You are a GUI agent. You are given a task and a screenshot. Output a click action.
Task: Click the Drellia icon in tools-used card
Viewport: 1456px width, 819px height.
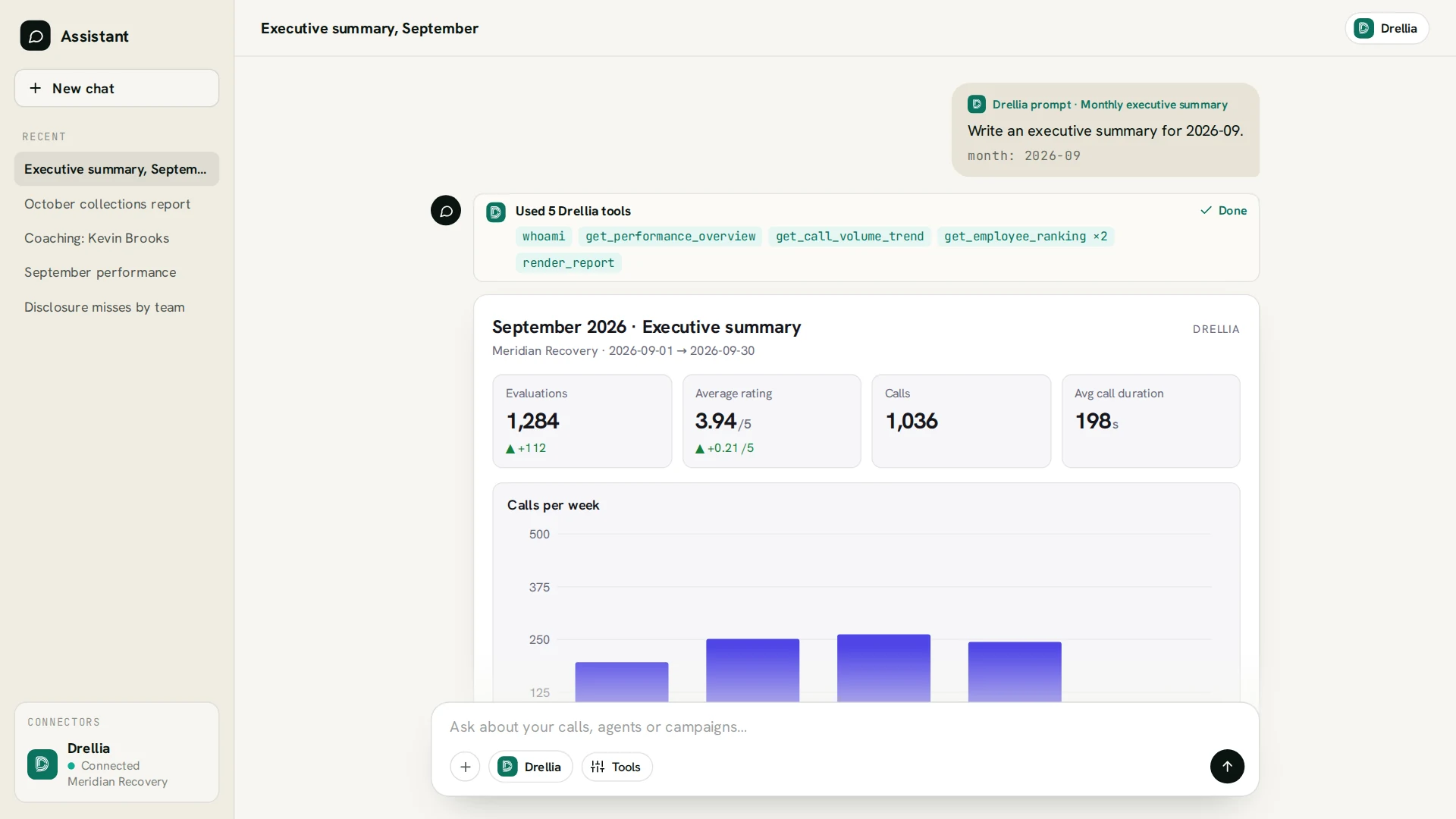coord(496,212)
